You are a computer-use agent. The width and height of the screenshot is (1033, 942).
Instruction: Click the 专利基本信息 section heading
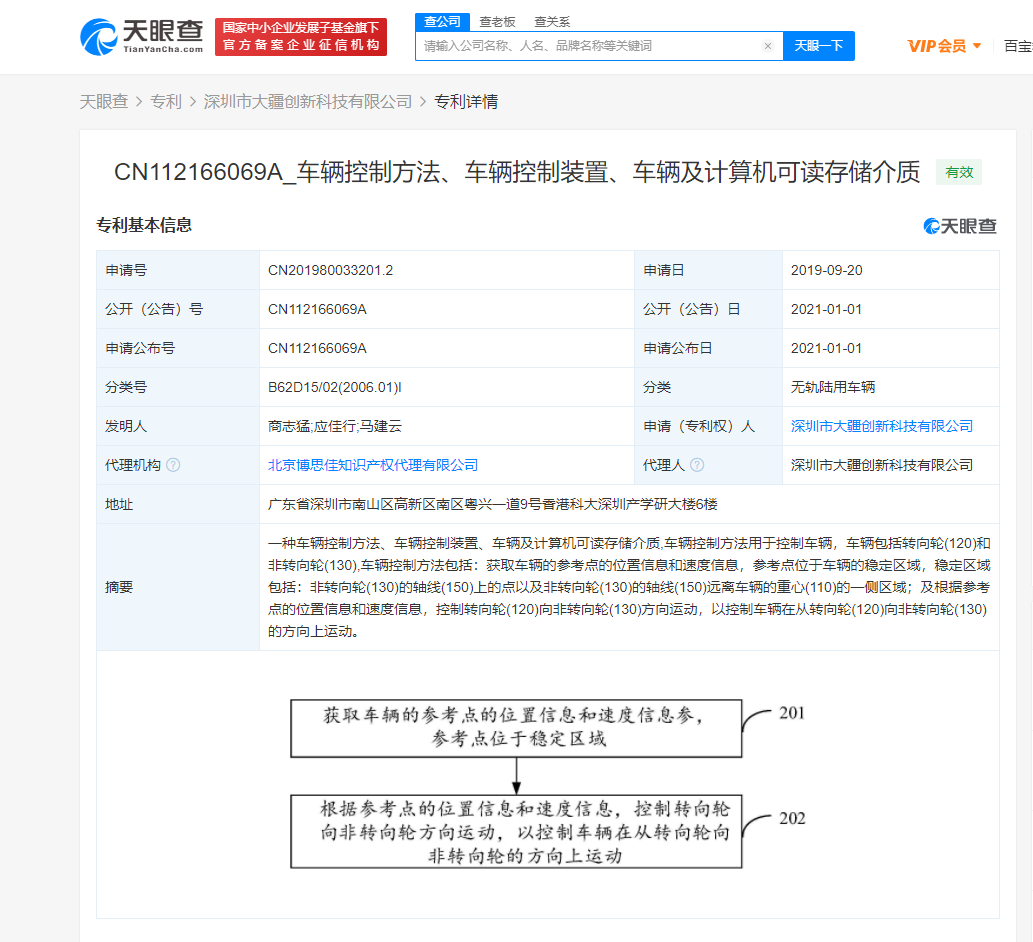(x=144, y=225)
